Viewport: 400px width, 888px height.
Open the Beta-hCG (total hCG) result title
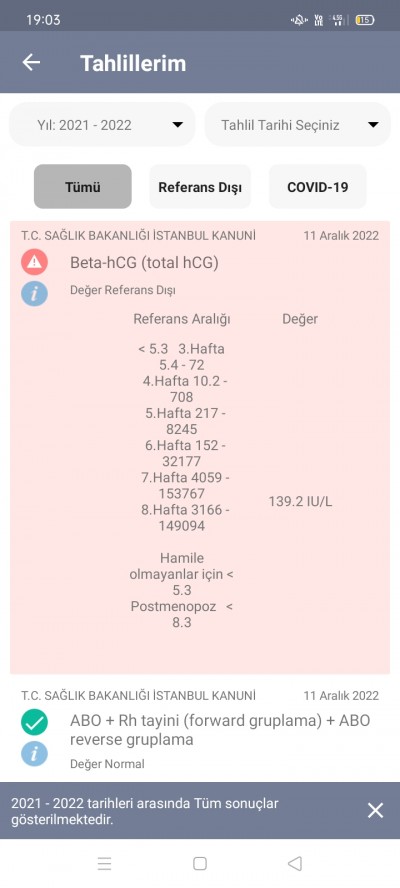pos(144,262)
